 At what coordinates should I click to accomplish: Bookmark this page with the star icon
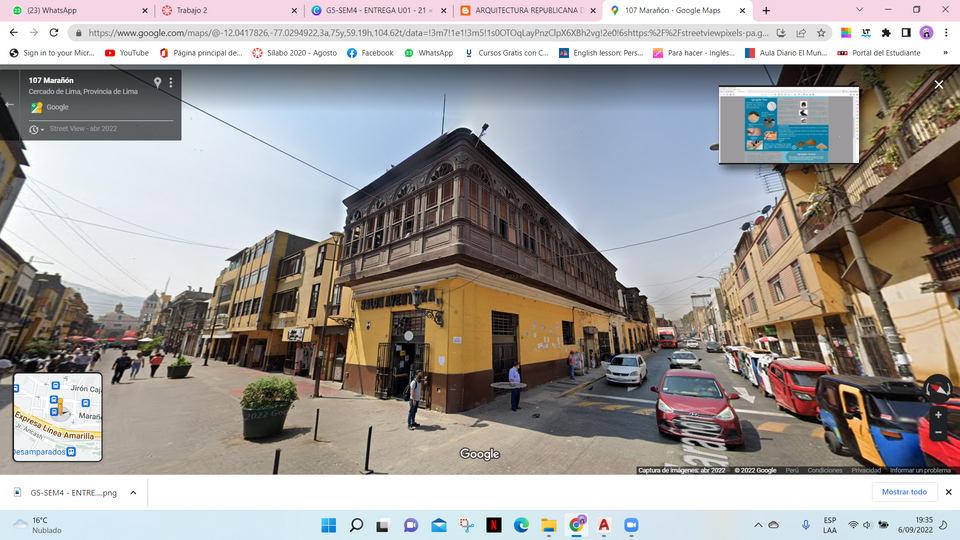[x=821, y=32]
